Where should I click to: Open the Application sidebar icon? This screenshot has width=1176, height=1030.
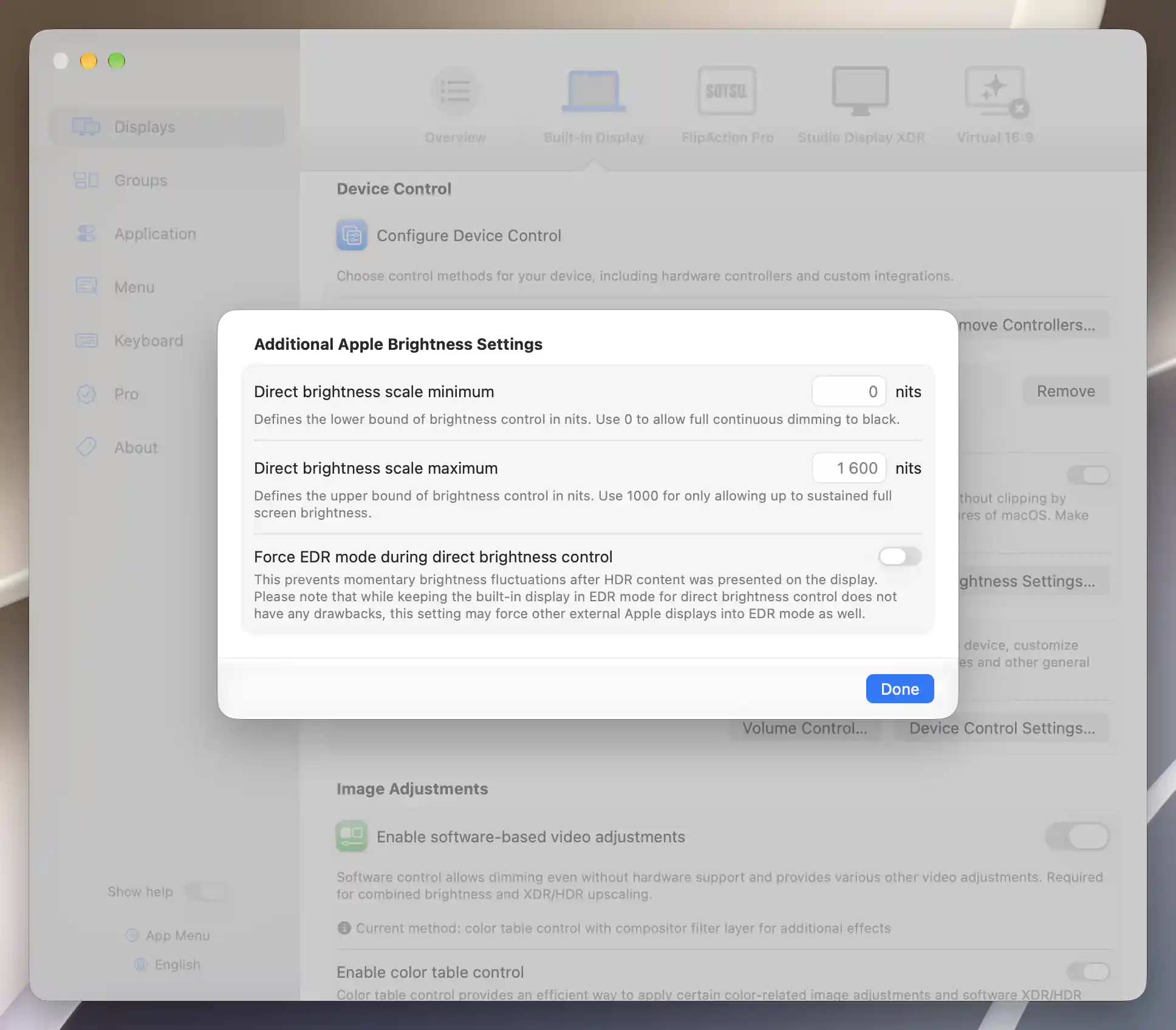pos(86,234)
